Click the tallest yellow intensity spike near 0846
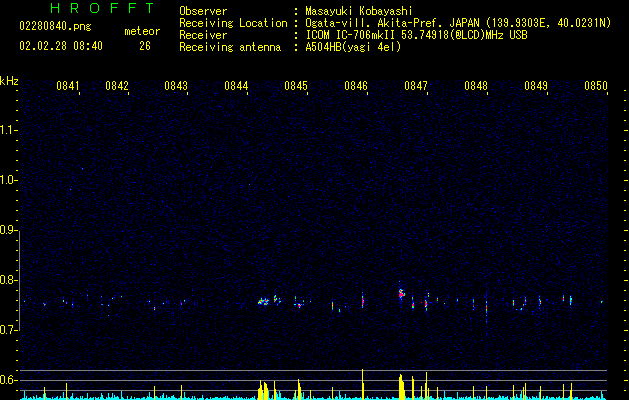The height and width of the screenshot is (400, 629). (x=363, y=384)
